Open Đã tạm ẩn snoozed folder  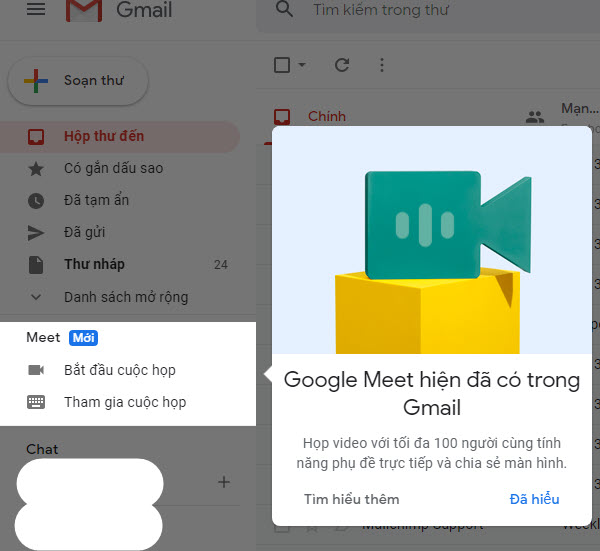96,200
